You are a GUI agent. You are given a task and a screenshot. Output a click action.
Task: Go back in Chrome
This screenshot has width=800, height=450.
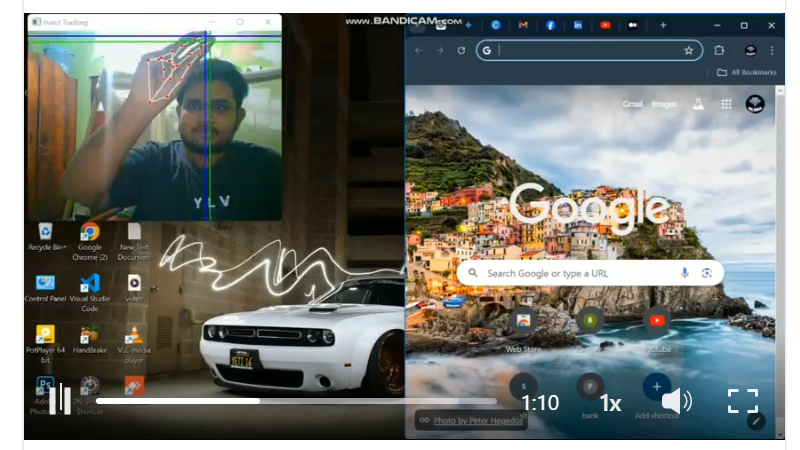tap(418, 51)
